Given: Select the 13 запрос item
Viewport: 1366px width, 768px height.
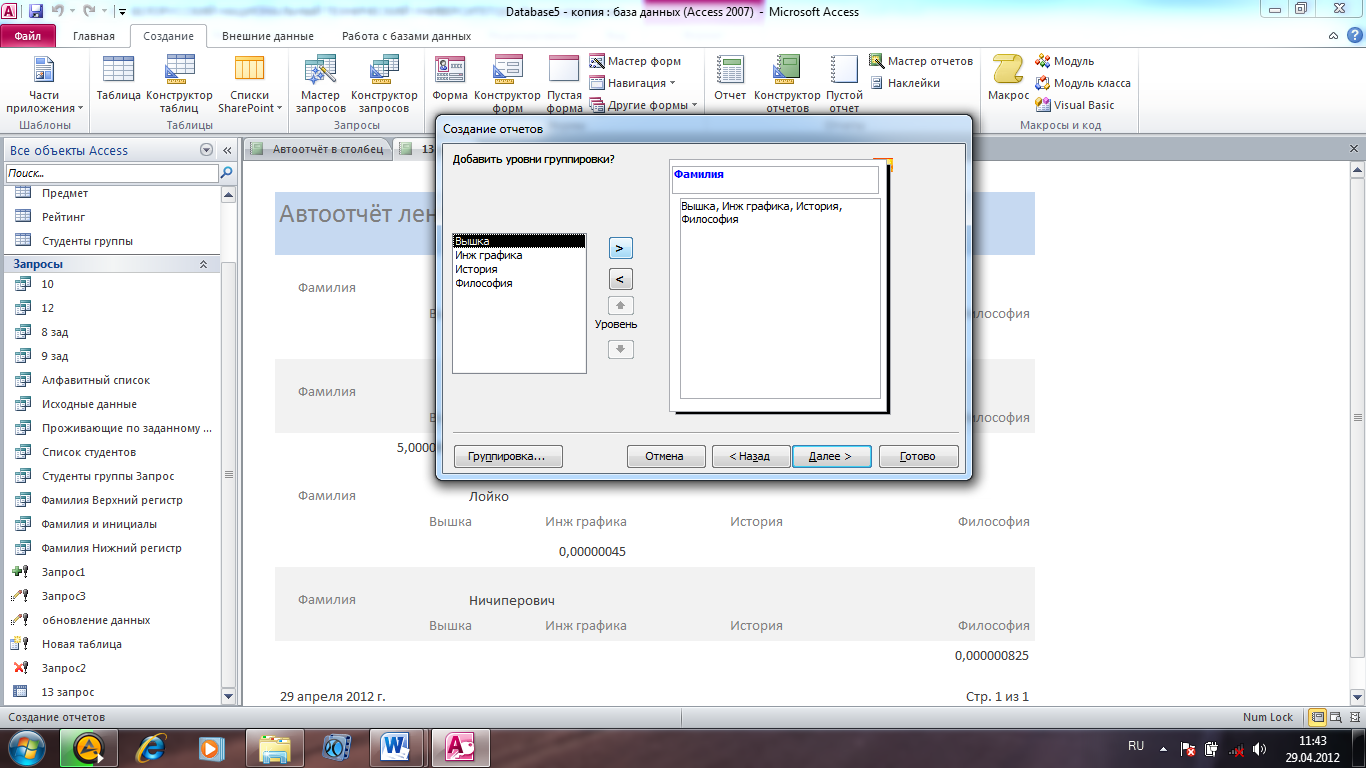Looking at the screenshot, I should (x=111, y=692).
